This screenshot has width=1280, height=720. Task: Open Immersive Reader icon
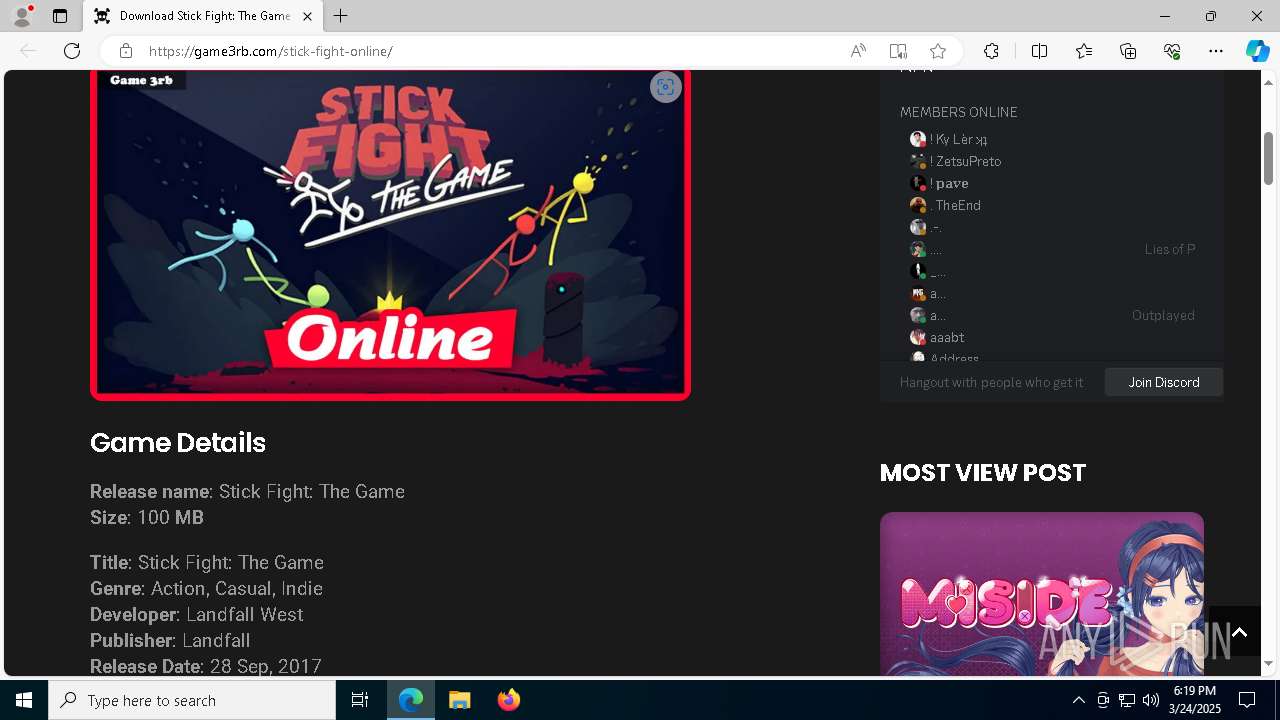tap(898, 51)
